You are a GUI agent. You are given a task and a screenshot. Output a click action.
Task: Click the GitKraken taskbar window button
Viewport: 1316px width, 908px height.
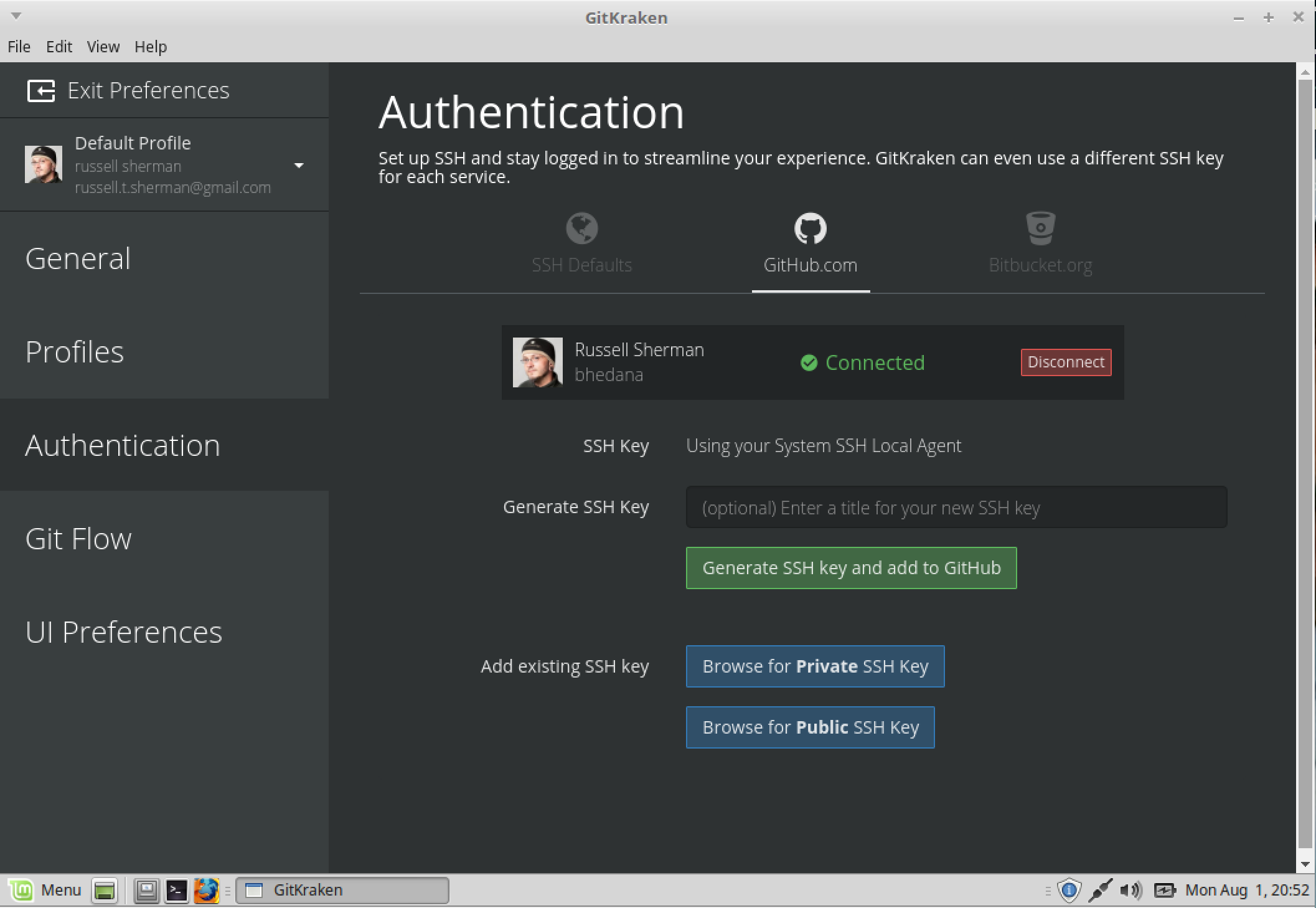[342, 891]
